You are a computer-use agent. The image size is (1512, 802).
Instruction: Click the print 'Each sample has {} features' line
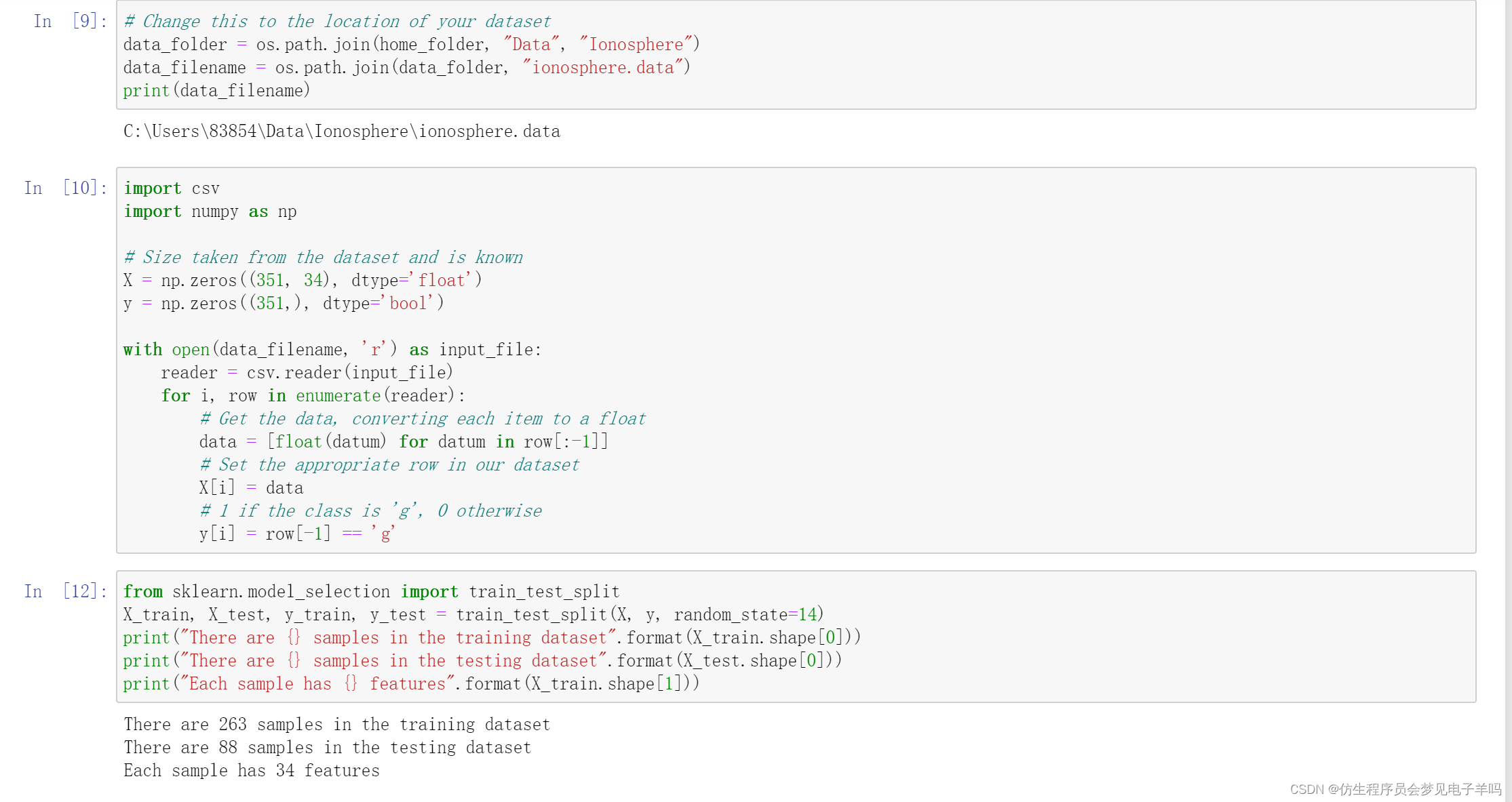411,683
